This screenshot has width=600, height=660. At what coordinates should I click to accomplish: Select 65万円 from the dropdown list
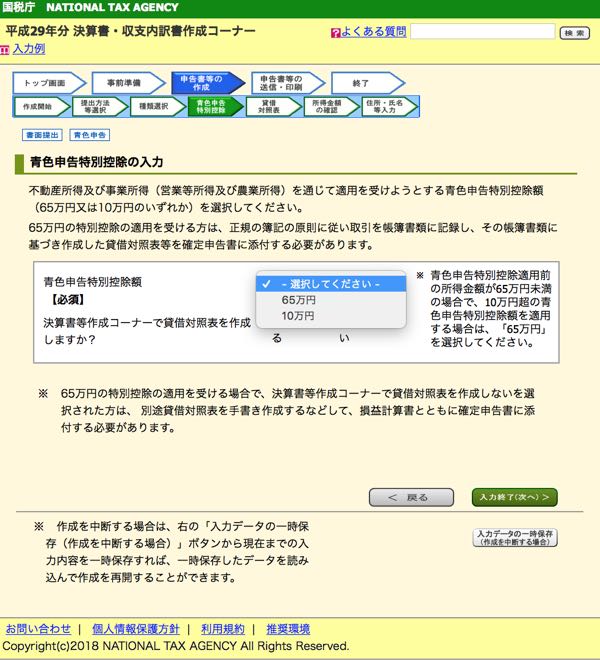click(299, 300)
